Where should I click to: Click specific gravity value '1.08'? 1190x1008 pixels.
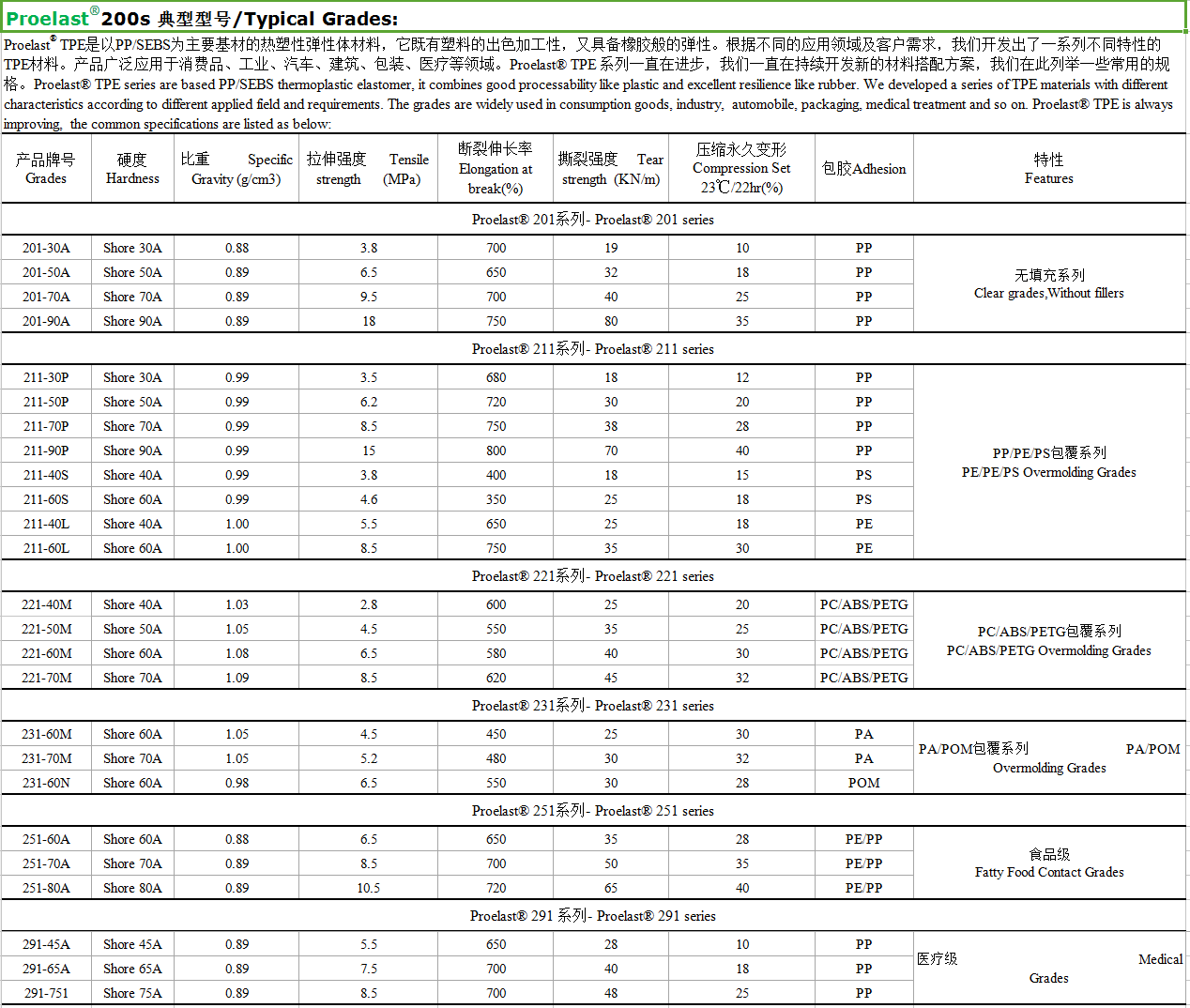[236, 653]
